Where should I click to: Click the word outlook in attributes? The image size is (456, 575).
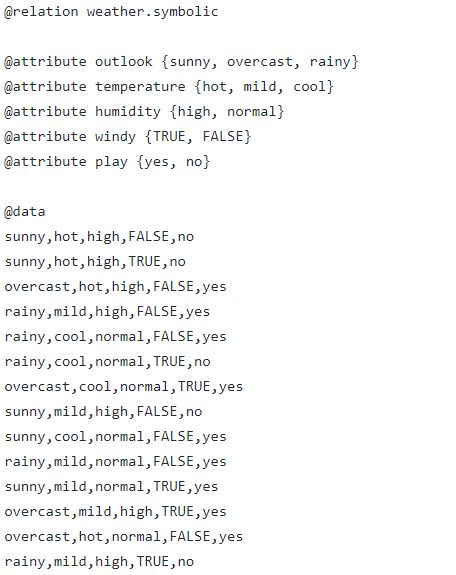click(124, 61)
